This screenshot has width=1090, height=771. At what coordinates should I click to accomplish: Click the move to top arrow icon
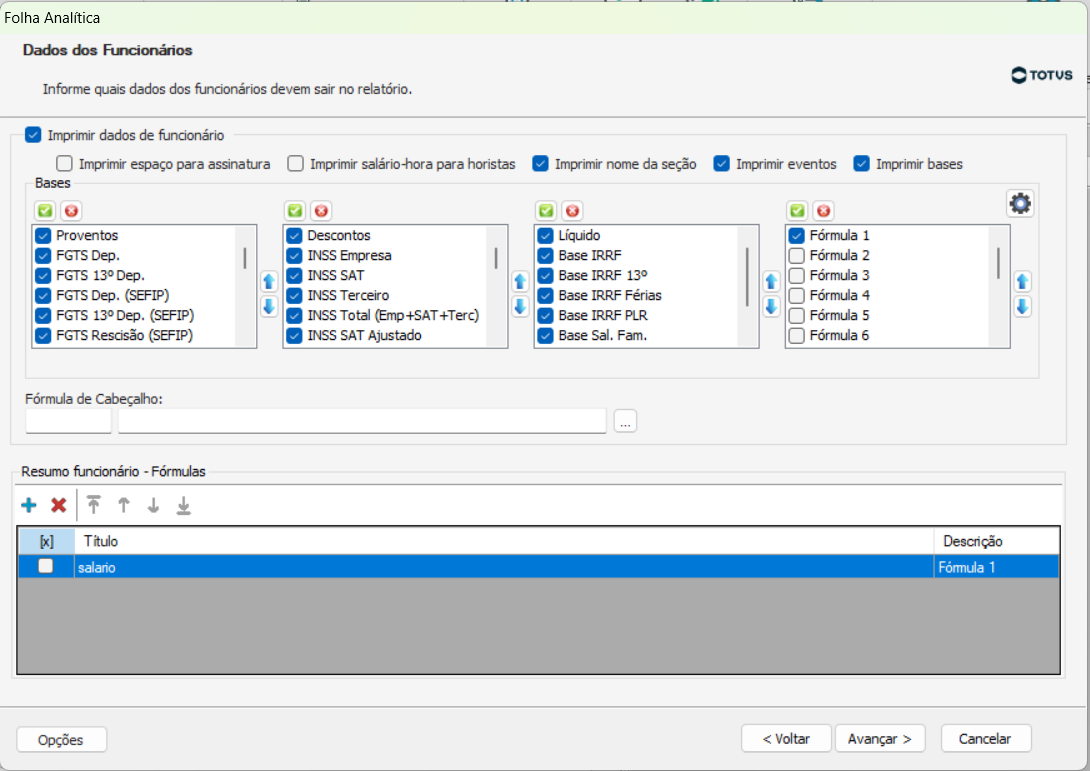[x=94, y=506]
